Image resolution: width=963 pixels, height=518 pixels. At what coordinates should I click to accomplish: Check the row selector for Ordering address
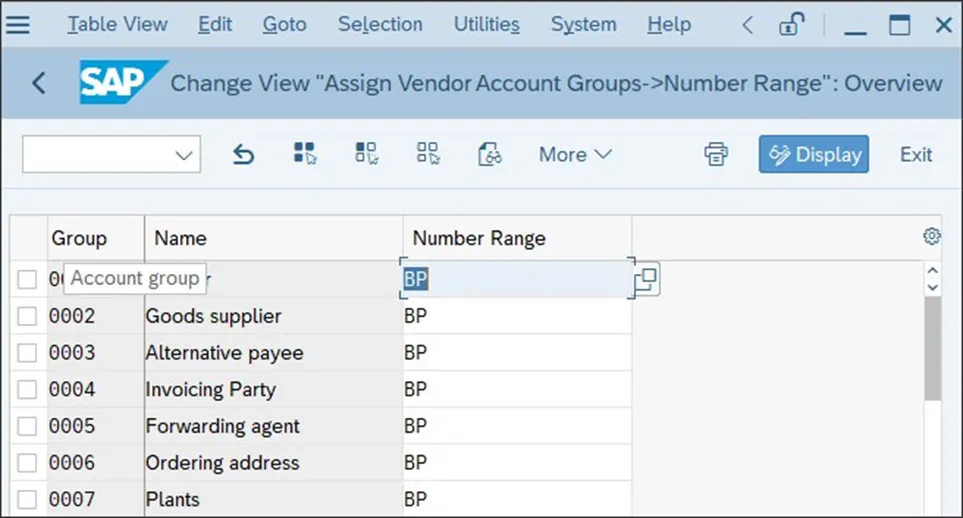click(27, 463)
